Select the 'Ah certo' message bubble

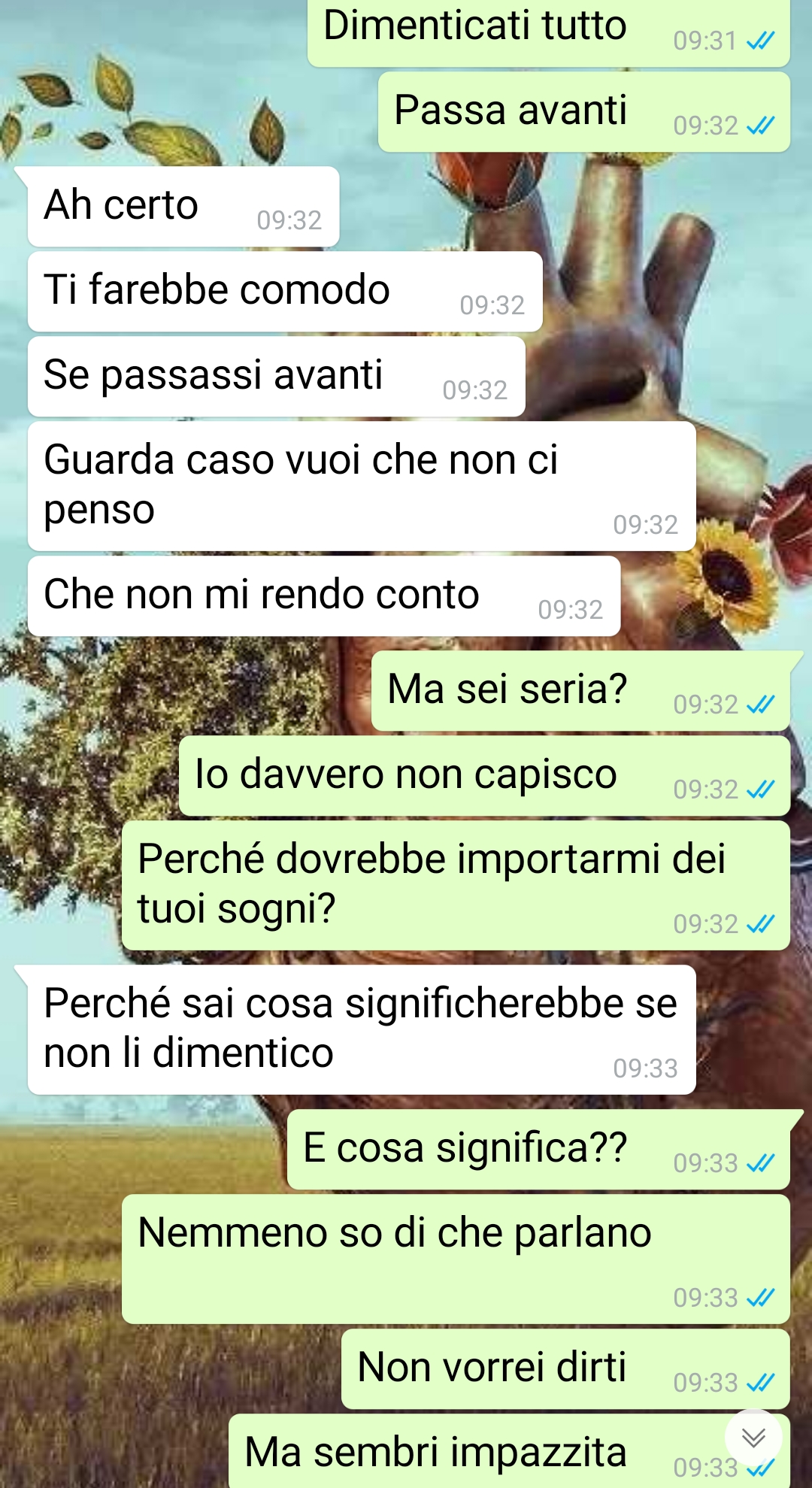(183, 207)
